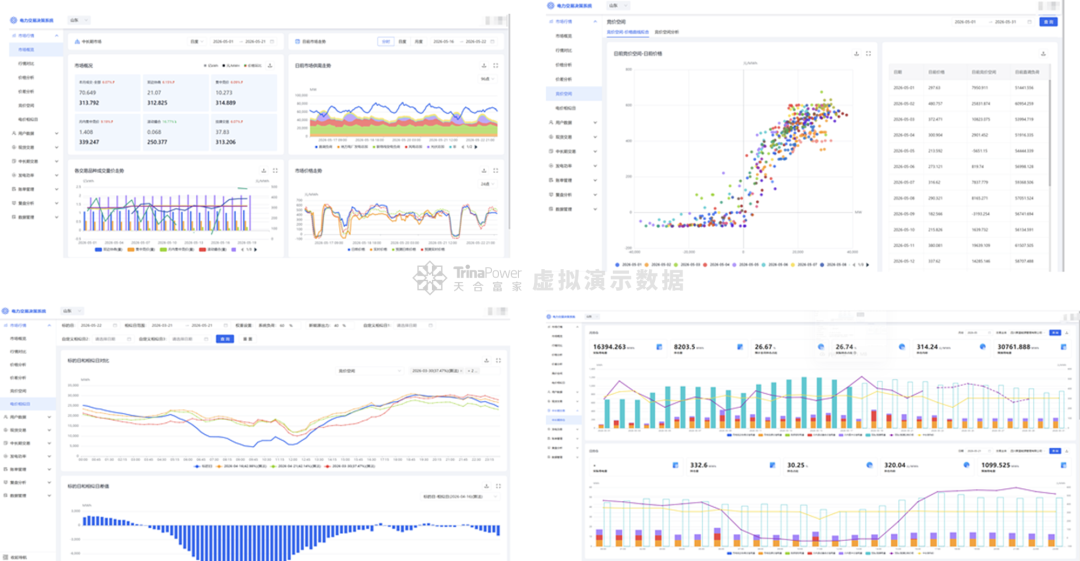Download the 日前竞价空间-日前价格 scatter chart

(857, 53)
